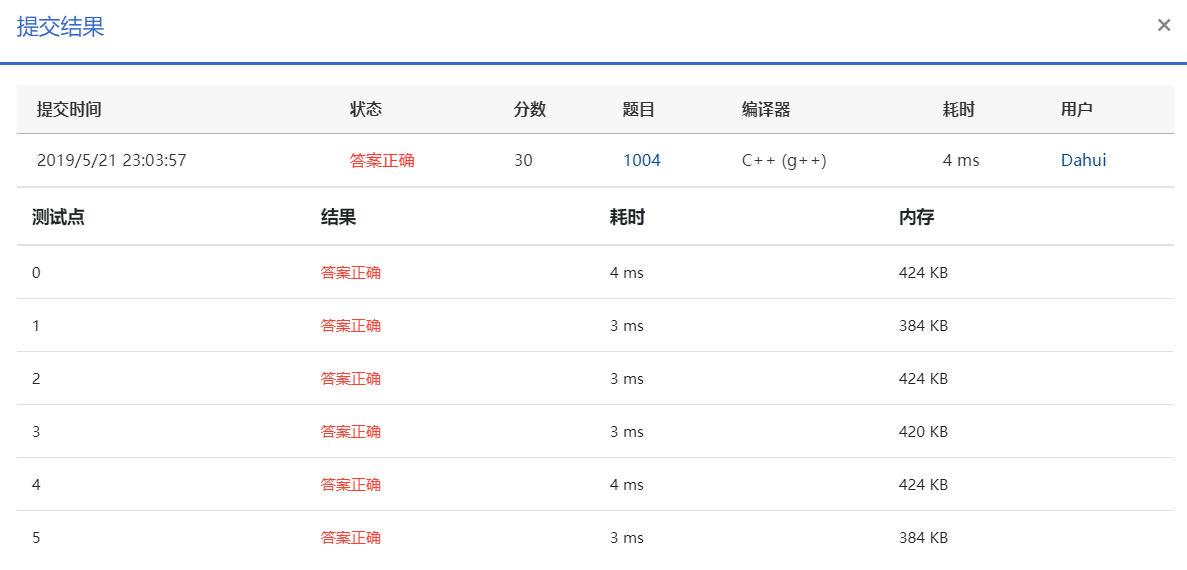The width and height of the screenshot is (1187, 570).
Task: Click the 4 ms time of test point 4
Action: pyautogui.click(x=626, y=484)
